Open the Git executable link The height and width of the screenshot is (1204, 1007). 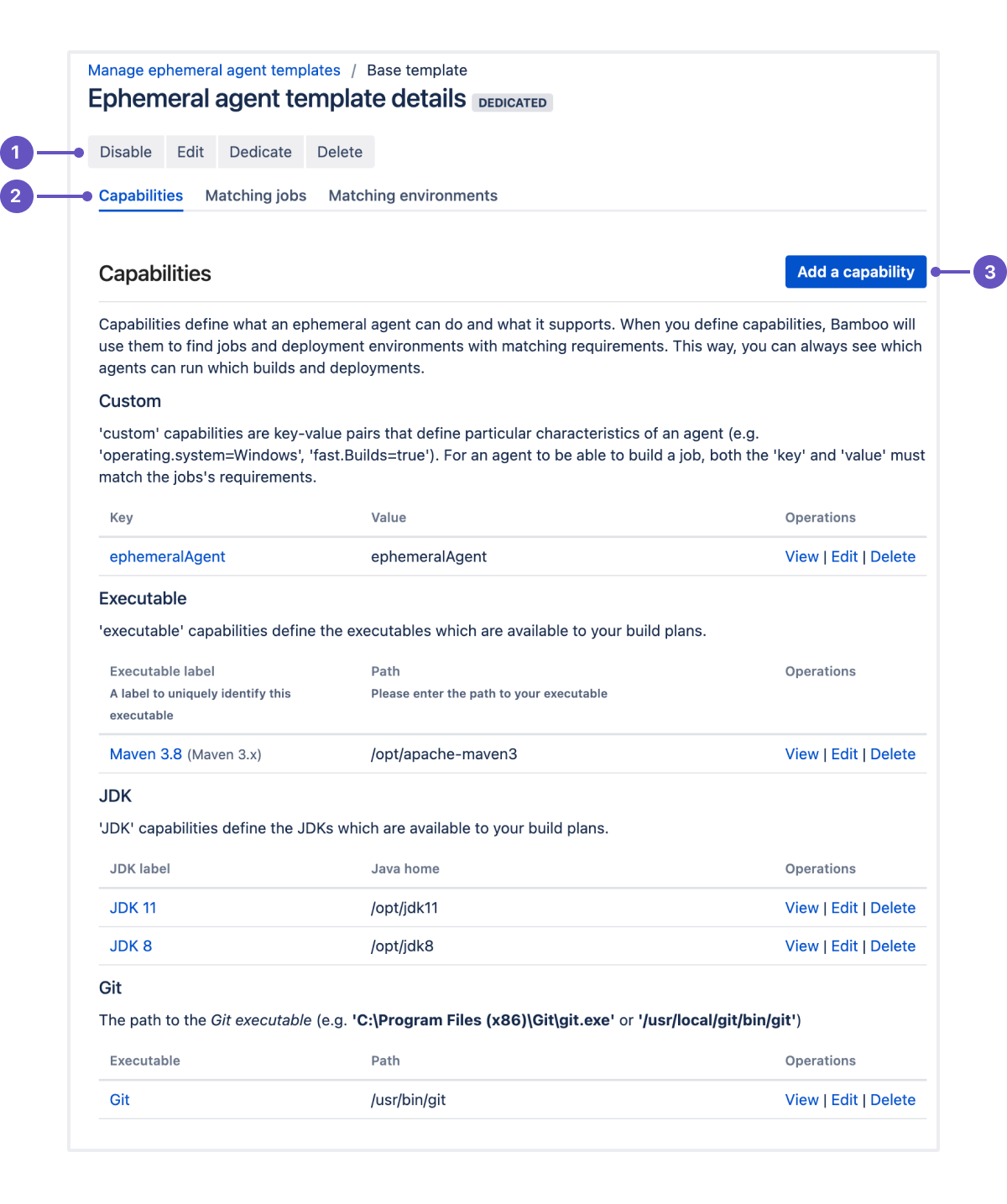pos(120,1100)
